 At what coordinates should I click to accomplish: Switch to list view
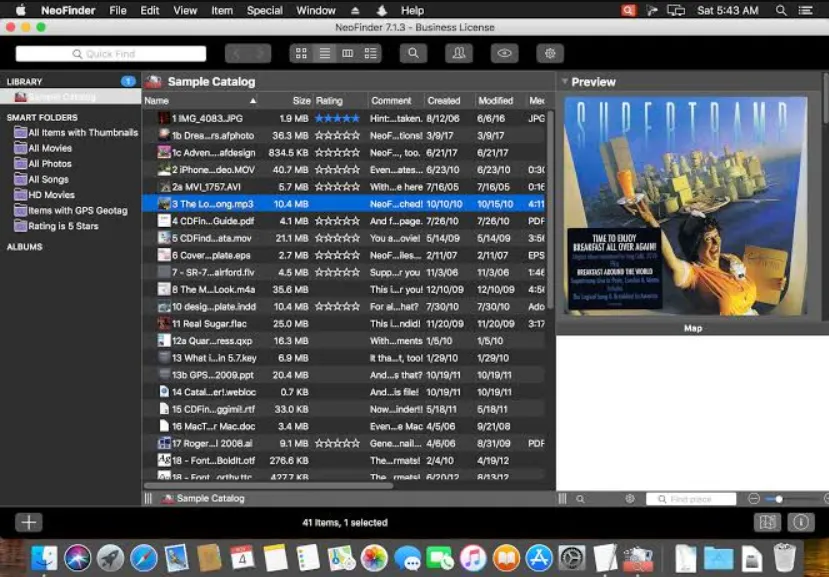pyautogui.click(x=325, y=53)
